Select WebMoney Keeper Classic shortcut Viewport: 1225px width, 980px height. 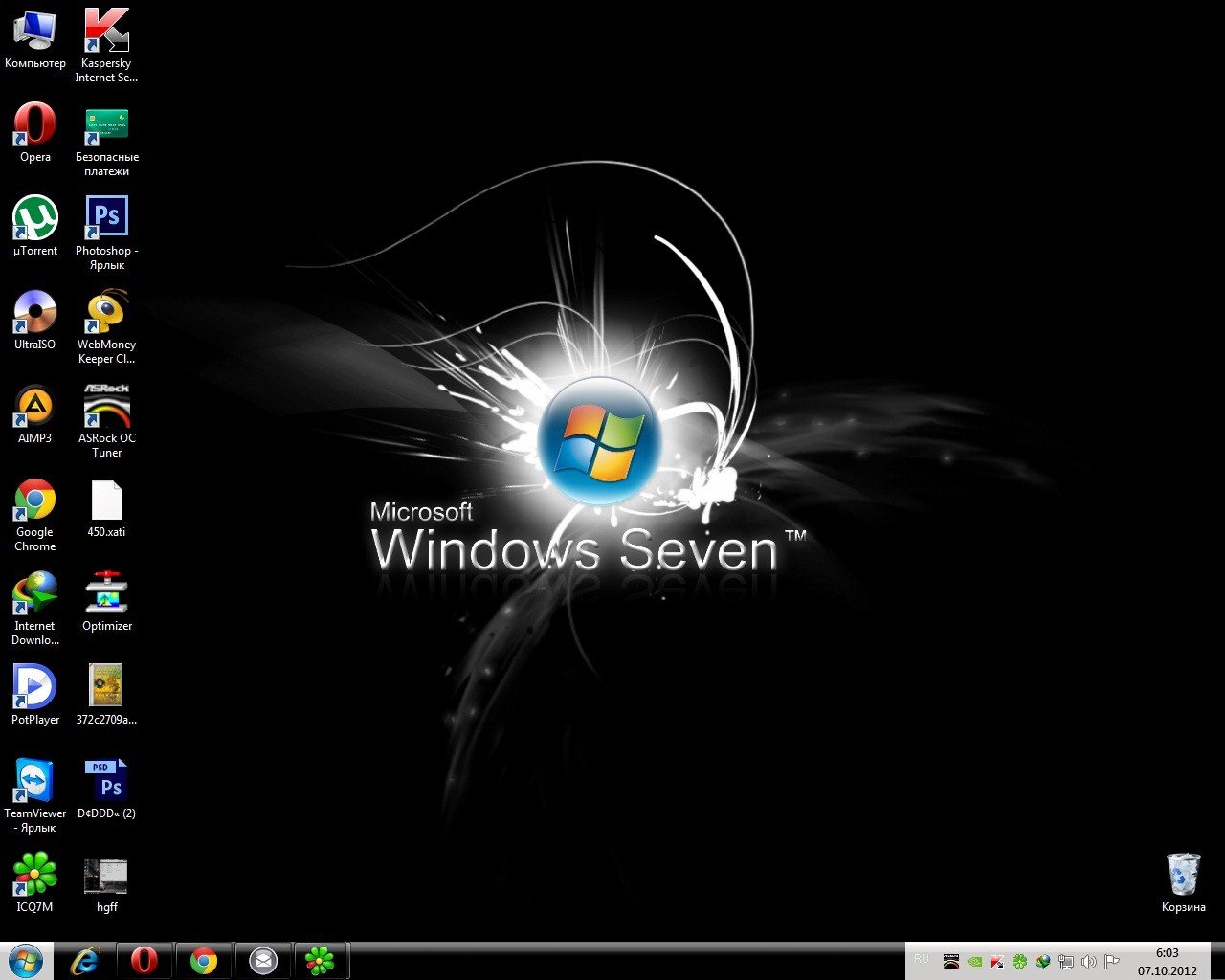[106, 327]
